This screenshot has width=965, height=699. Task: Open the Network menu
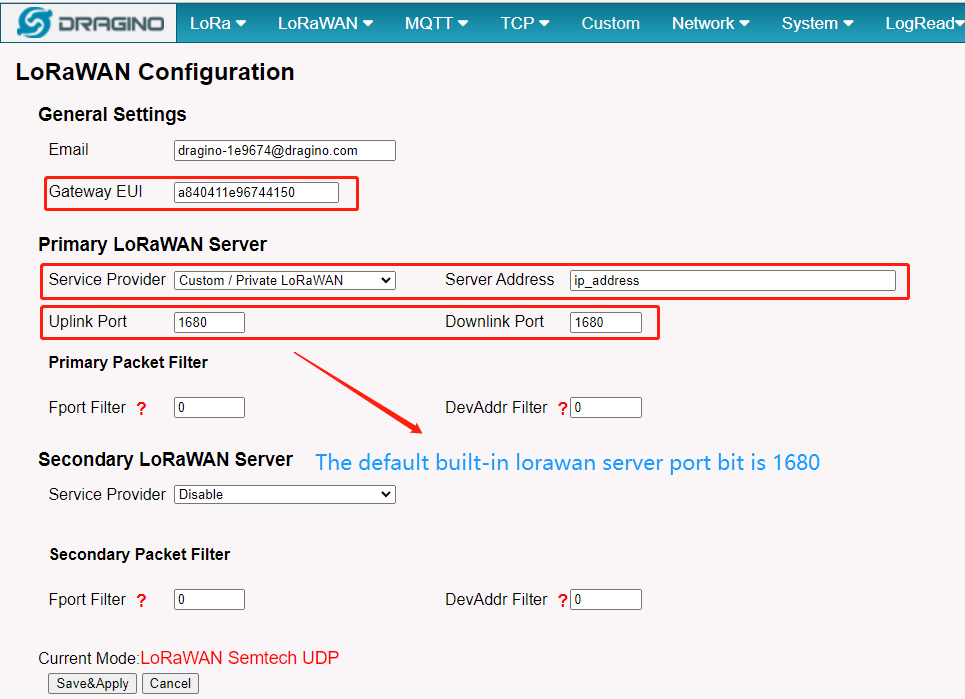(710, 23)
